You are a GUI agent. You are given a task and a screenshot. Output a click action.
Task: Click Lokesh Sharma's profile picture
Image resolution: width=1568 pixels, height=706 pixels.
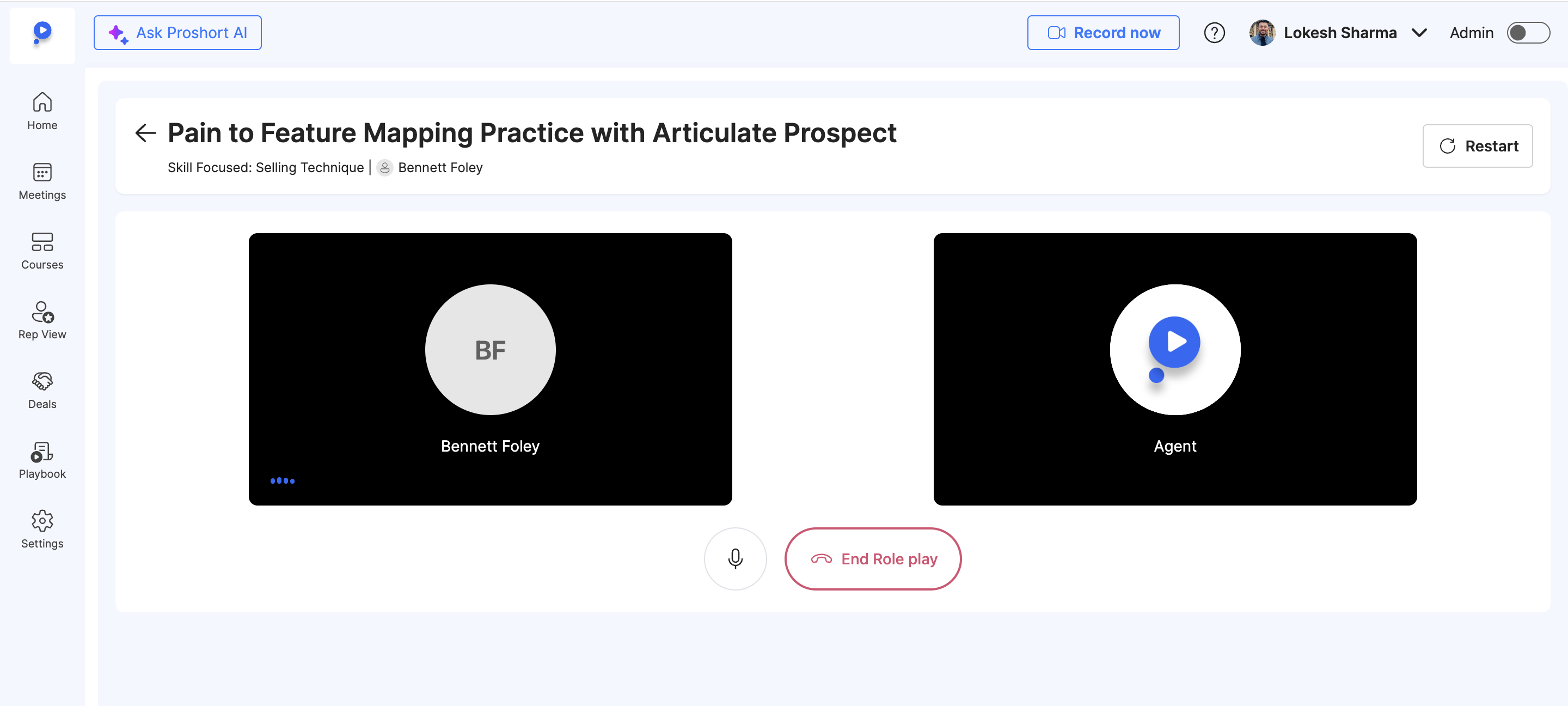1262,33
